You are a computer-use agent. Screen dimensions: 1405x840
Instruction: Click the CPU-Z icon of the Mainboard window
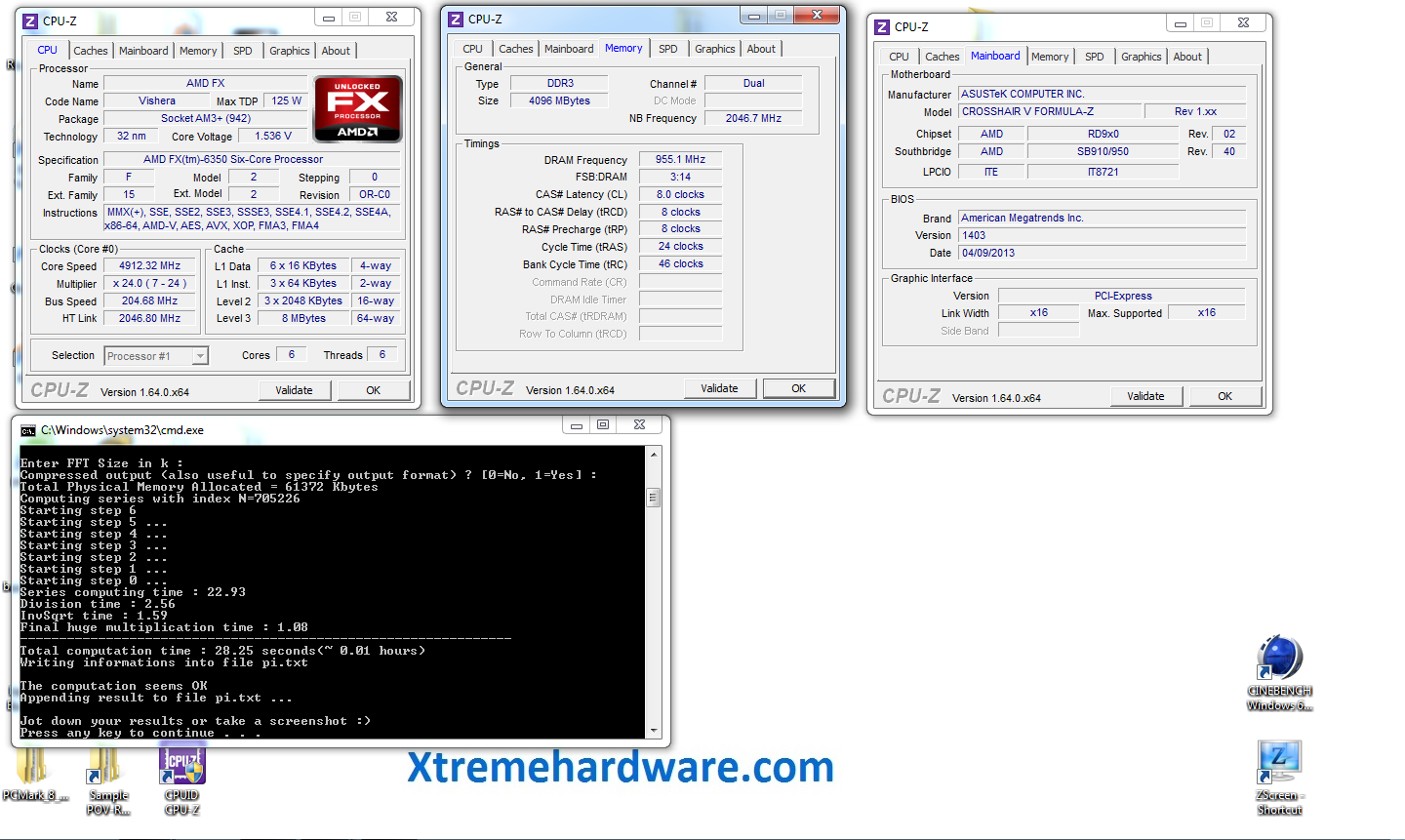pyautogui.click(x=882, y=27)
